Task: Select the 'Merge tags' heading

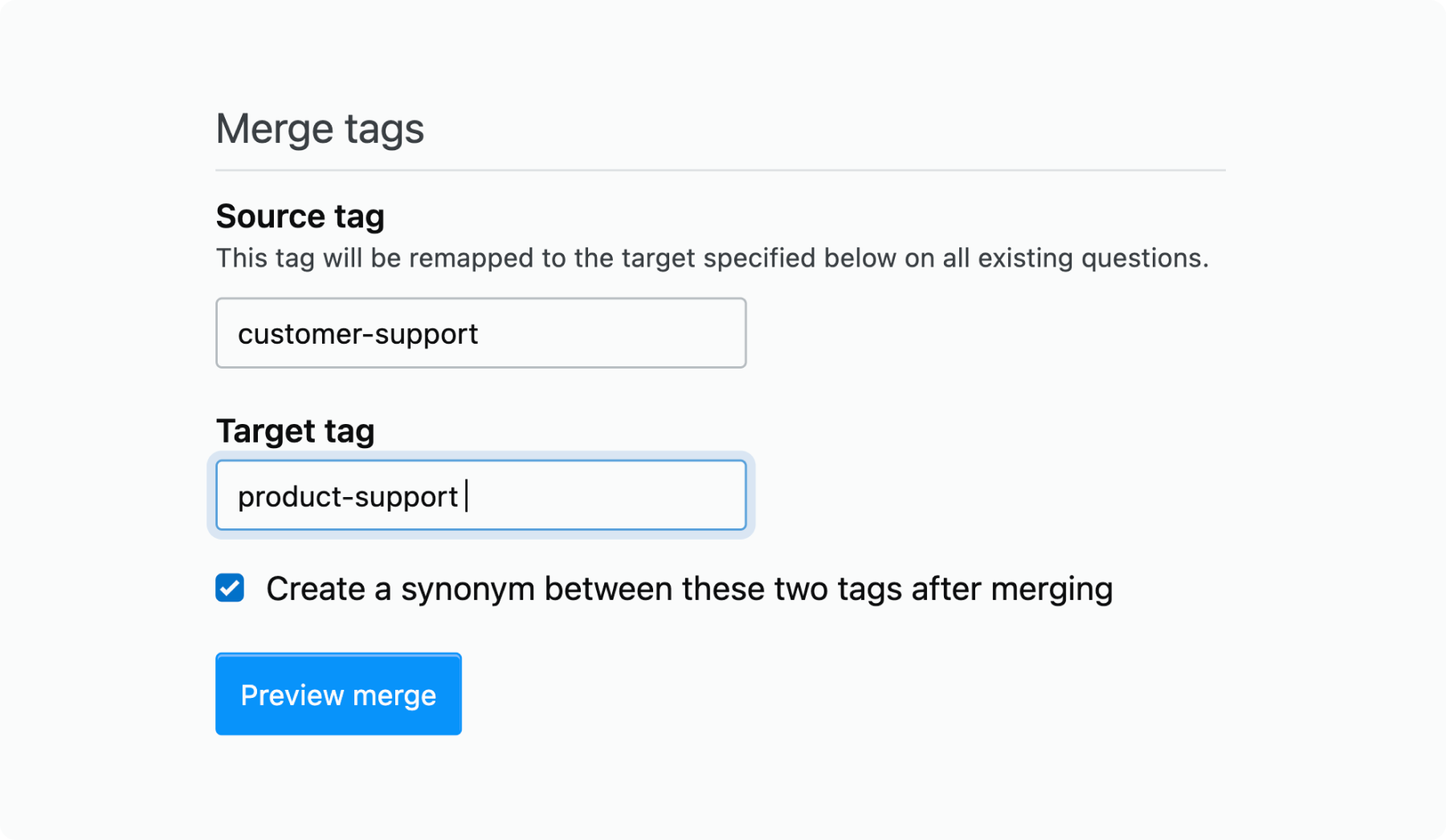Action: pos(320,128)
